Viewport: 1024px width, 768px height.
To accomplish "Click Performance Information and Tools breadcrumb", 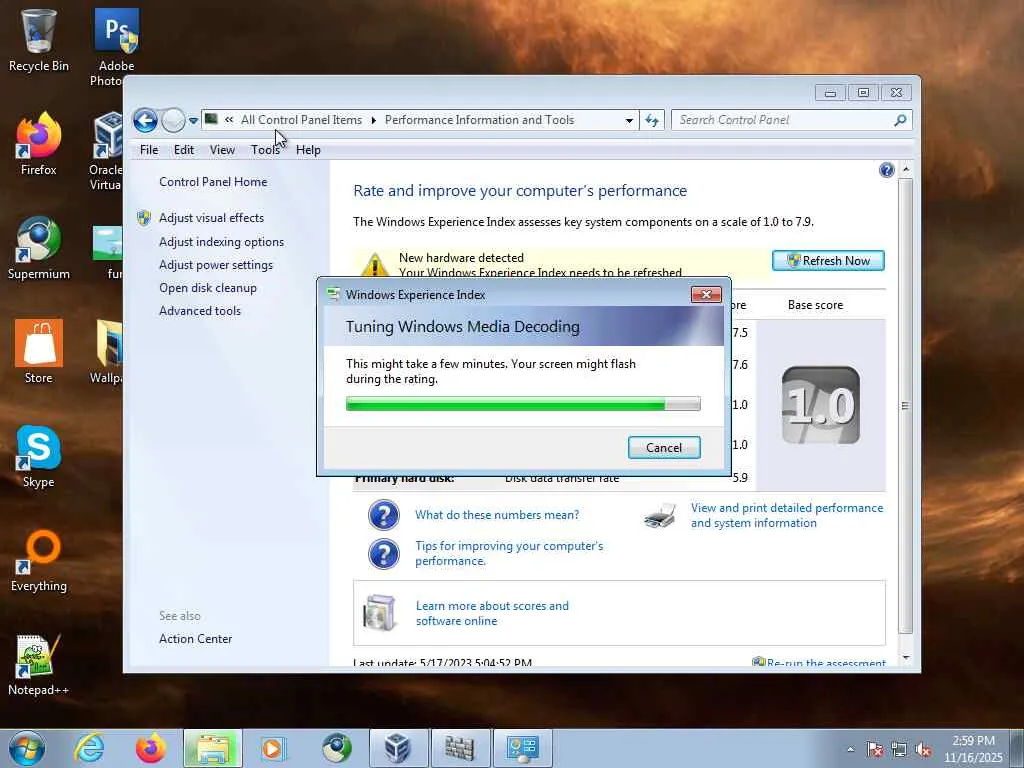I will click(479, 120).
